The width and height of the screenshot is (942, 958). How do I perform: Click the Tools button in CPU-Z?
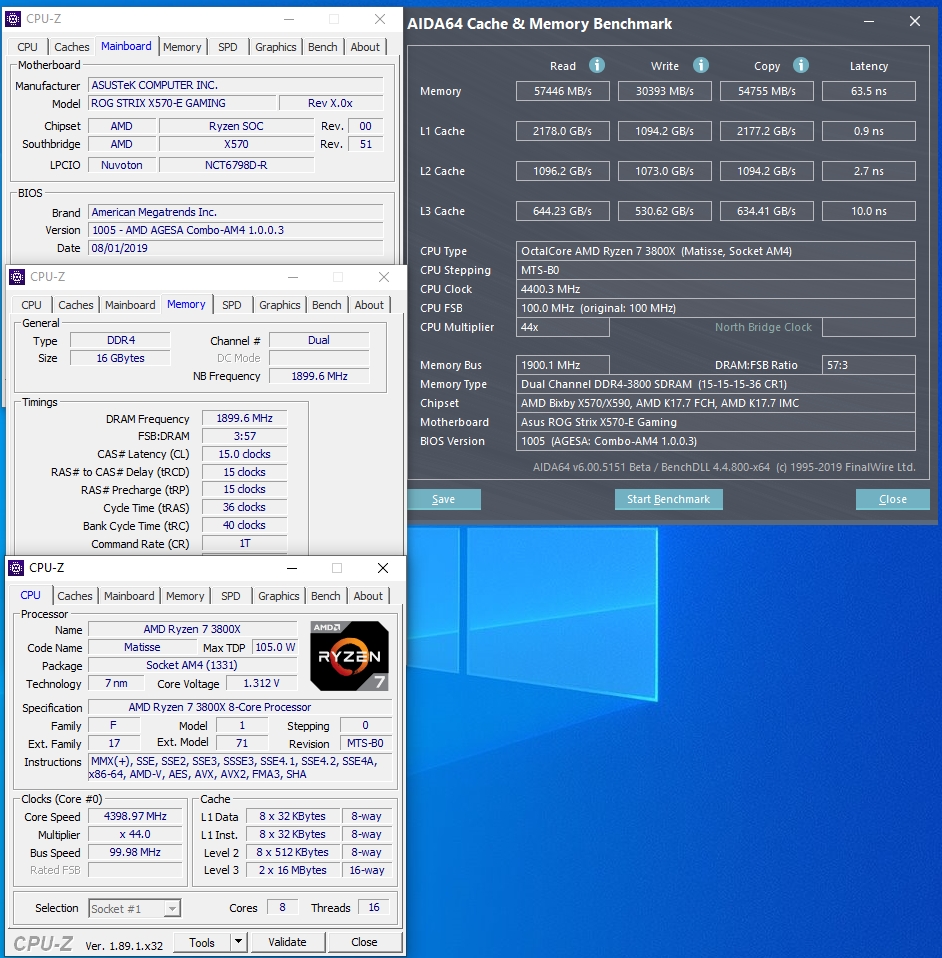click(x=202, y=942)
